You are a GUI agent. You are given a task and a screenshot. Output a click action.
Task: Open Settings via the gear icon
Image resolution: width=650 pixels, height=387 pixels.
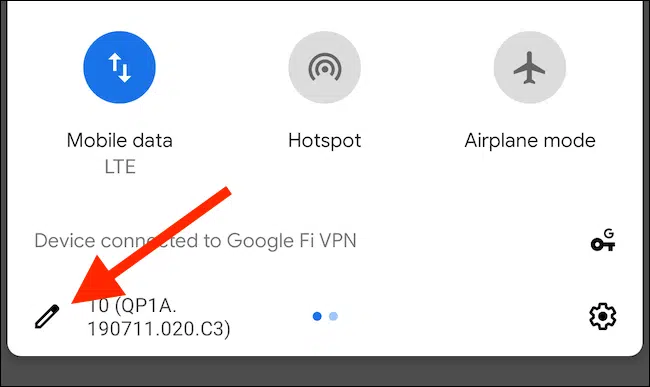(x=602, y=316)
